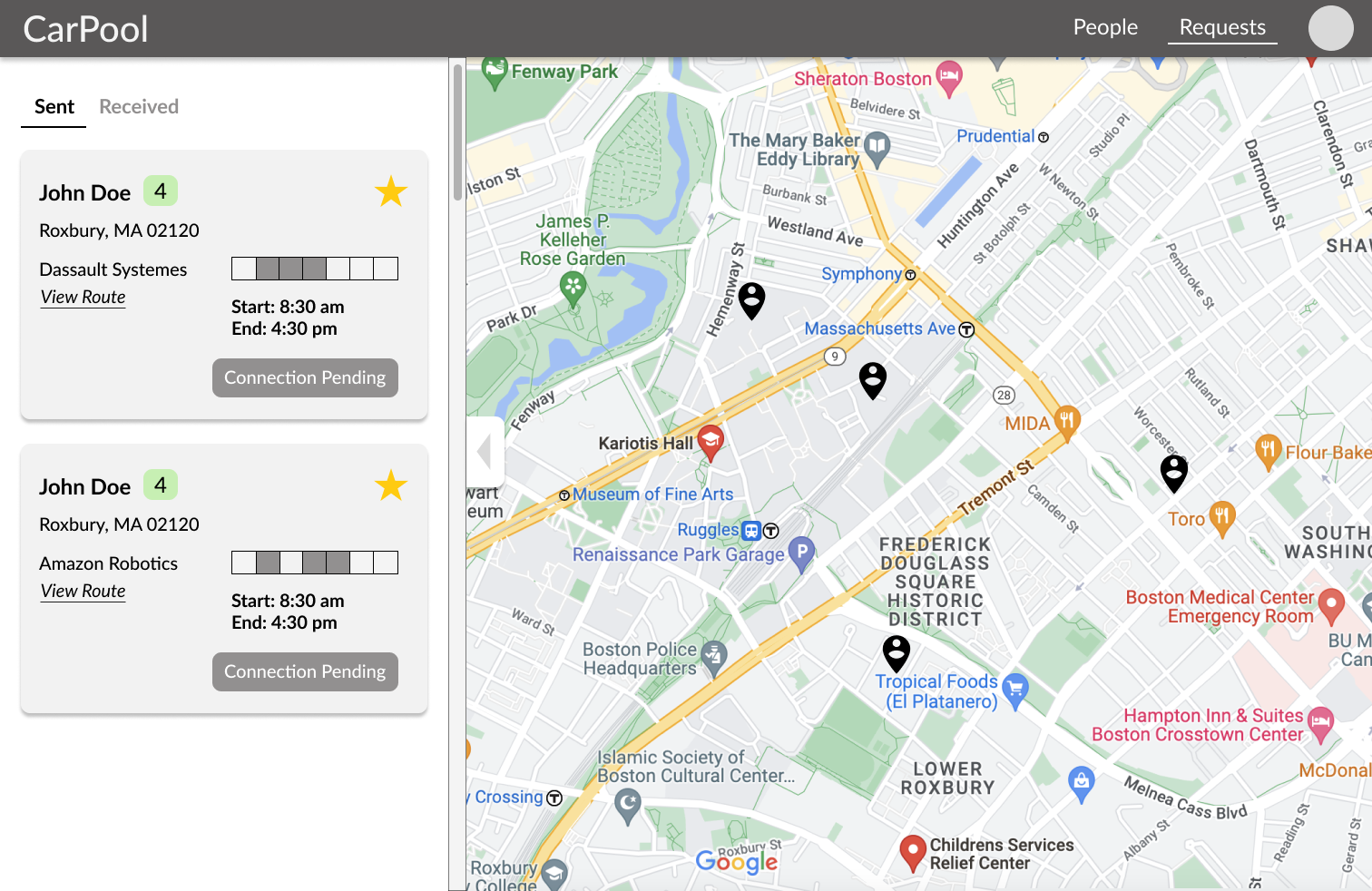Switch to the Received tab
1372x891 pixels.
coord(139,107)
